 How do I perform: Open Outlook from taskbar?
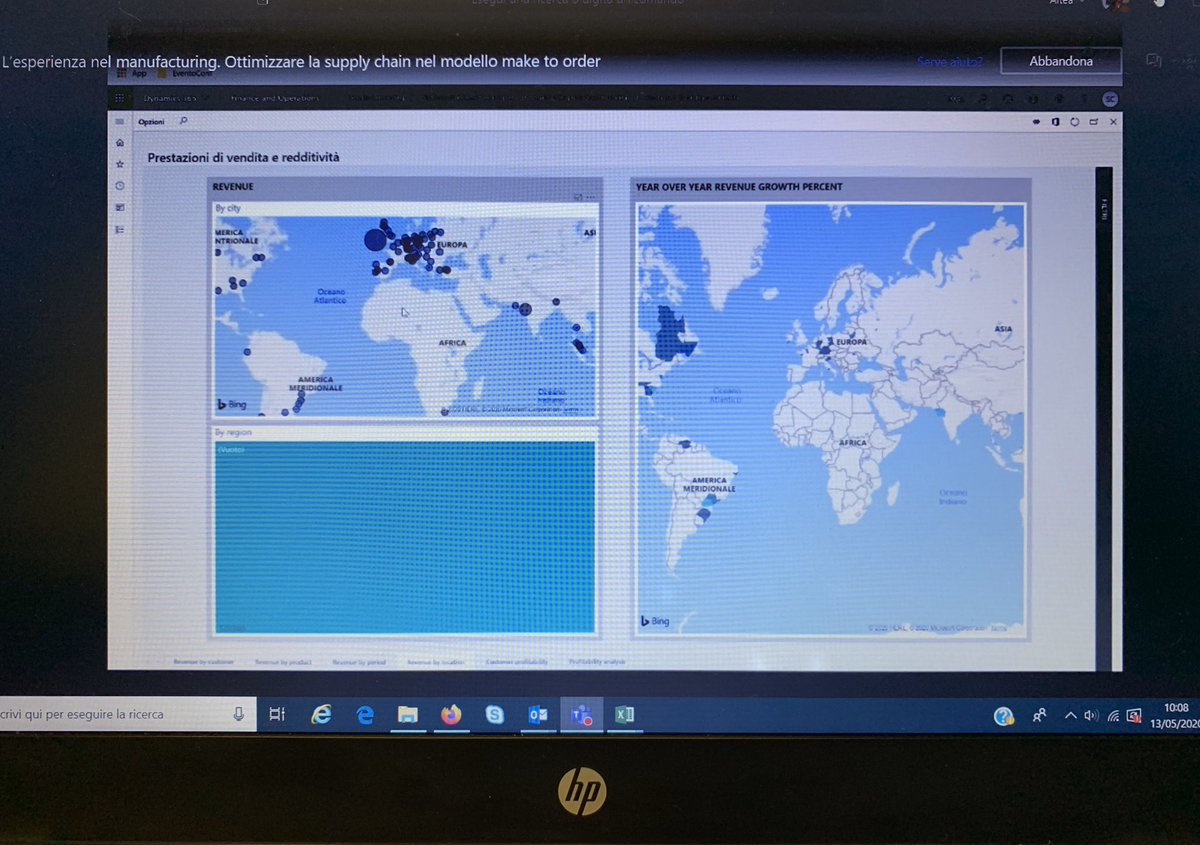tap(538, 714)
